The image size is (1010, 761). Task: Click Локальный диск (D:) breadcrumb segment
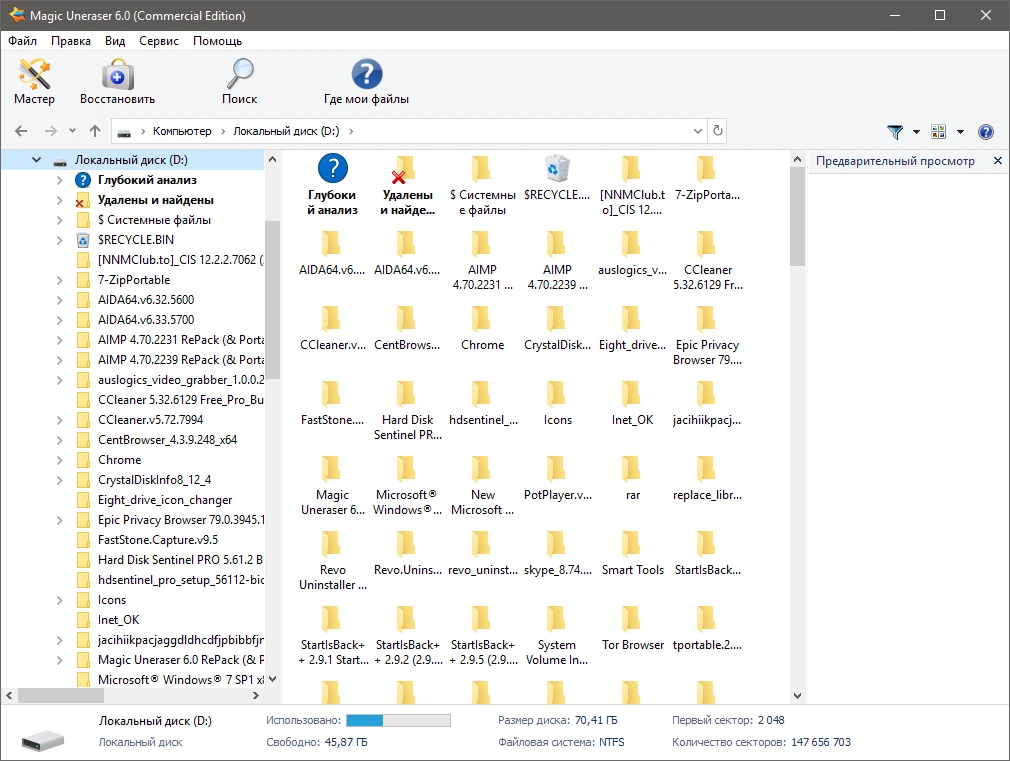point(286,131)
